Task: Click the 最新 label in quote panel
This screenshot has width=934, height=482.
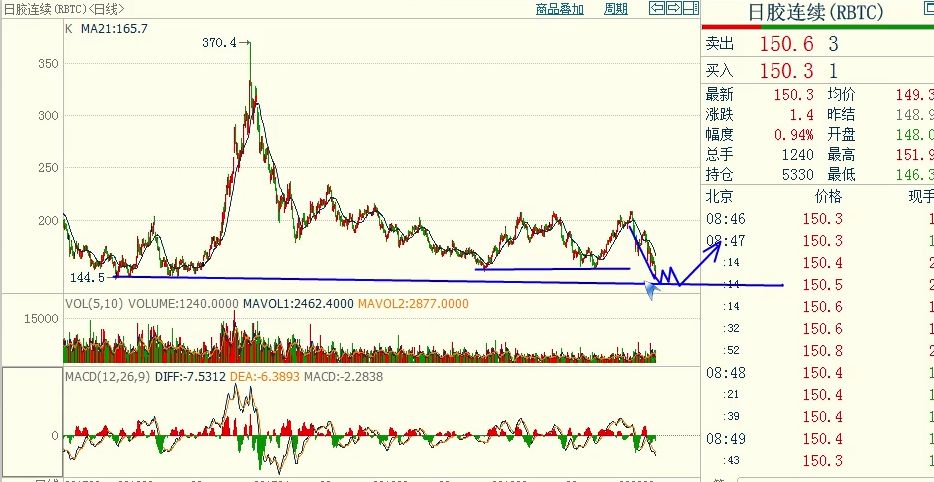Action: coord(720,94)
